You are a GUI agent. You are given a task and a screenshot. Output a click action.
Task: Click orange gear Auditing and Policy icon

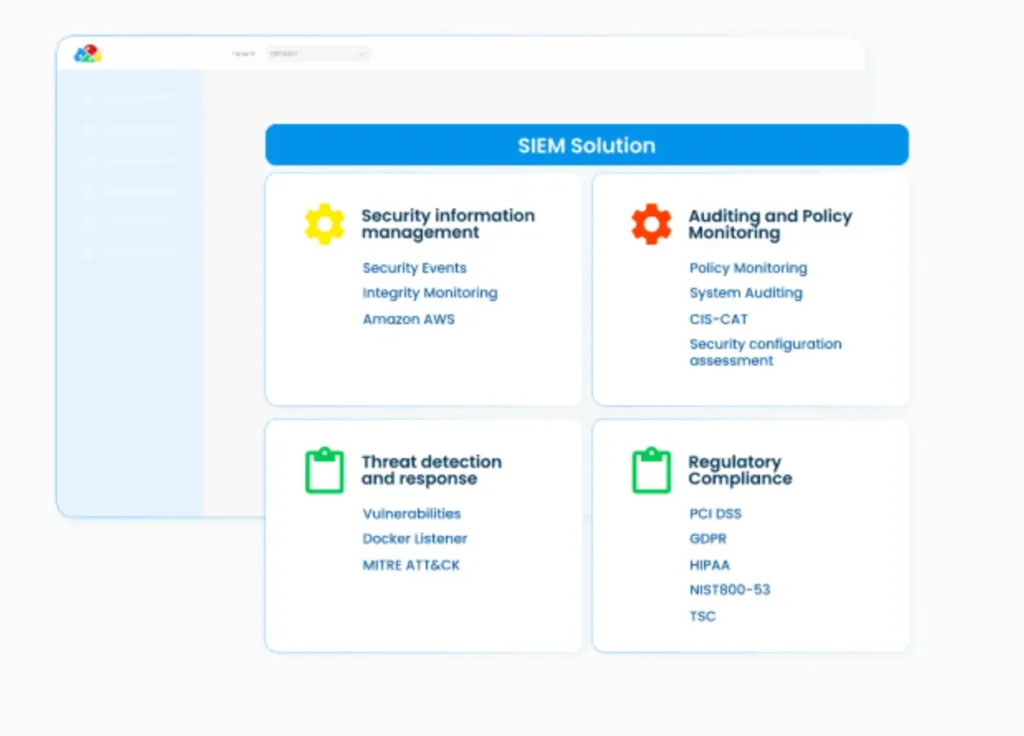tap(651, 224)
